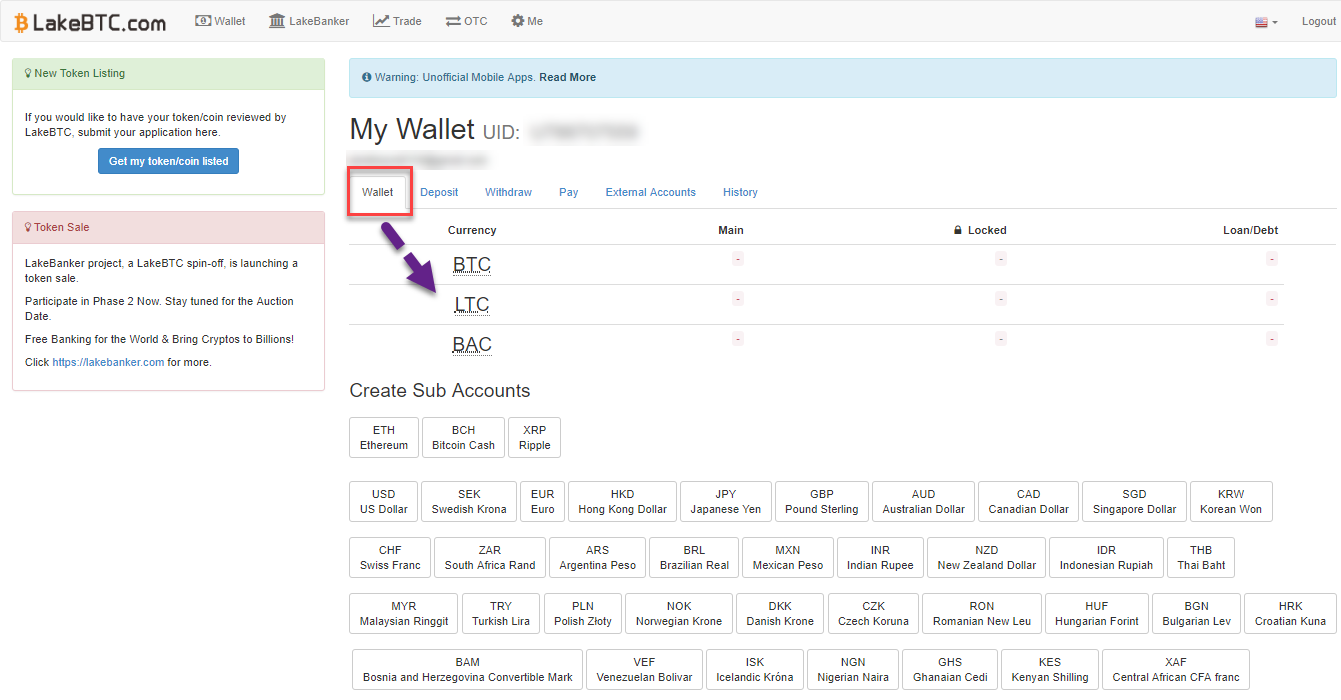Screen dimensions: 1341x700
Task: Create an XAF Central African CFA account
Action: [x=1176, y=670]
